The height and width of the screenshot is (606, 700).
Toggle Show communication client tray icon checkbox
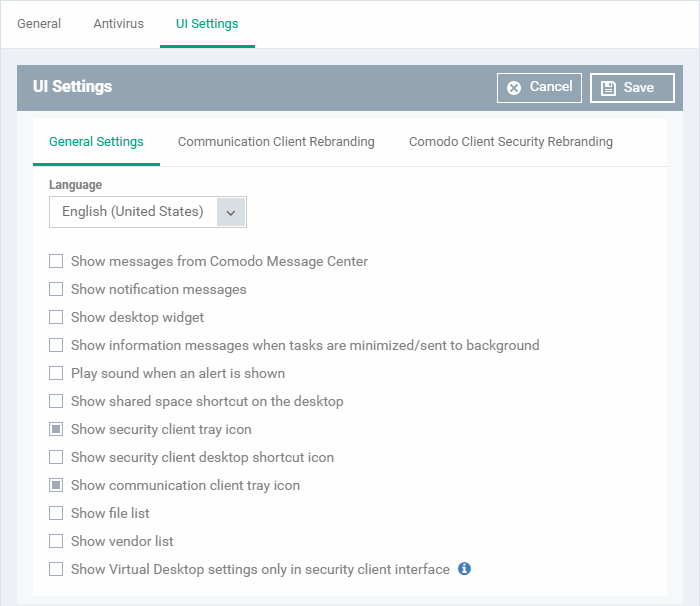point(56,485)
